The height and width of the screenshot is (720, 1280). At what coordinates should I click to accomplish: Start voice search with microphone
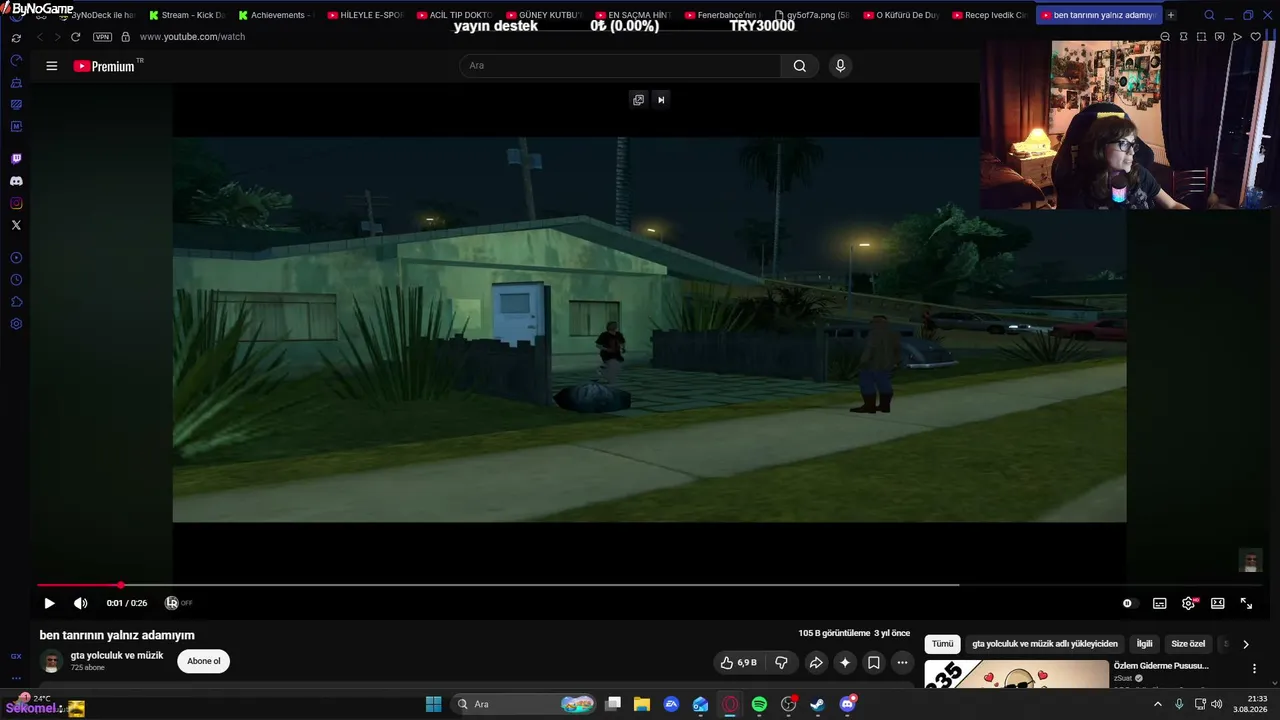(x=840, y=66)
